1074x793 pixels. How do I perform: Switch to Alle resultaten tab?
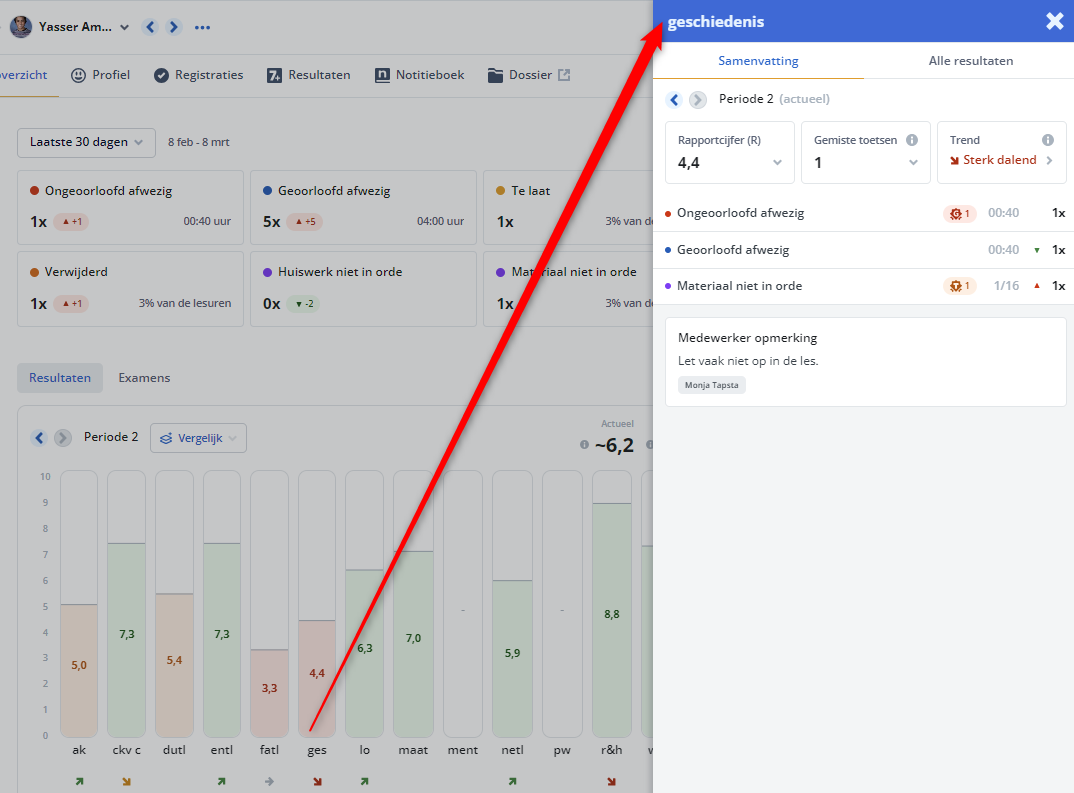pos(971,61)
